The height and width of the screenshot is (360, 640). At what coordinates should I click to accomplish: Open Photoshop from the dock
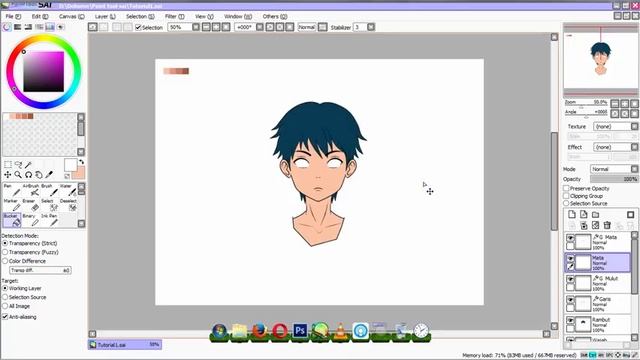(300, 331)
